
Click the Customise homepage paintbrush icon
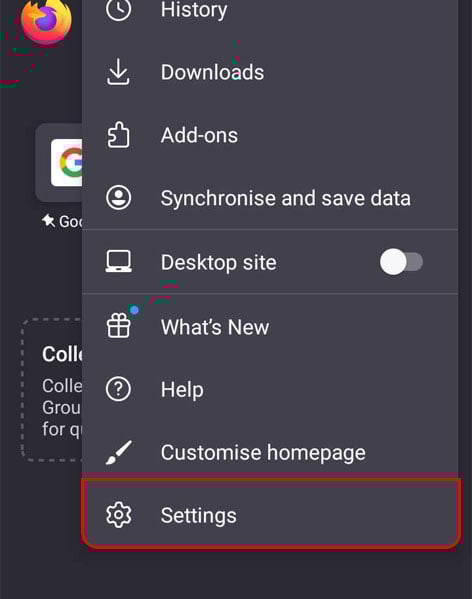point(118,453)
